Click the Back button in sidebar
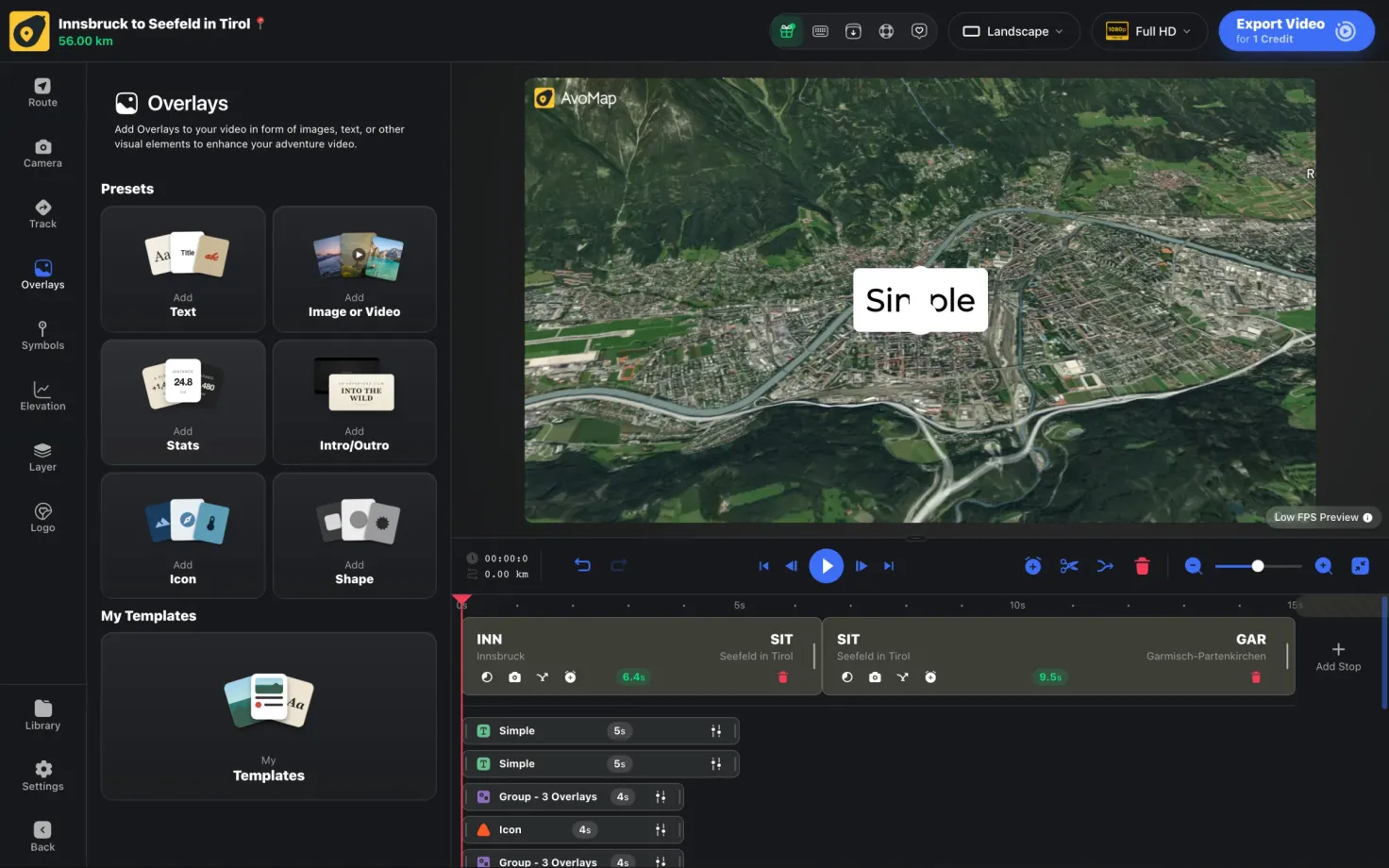Viewport: 1389px width, 868px height. tap(42, 837)
